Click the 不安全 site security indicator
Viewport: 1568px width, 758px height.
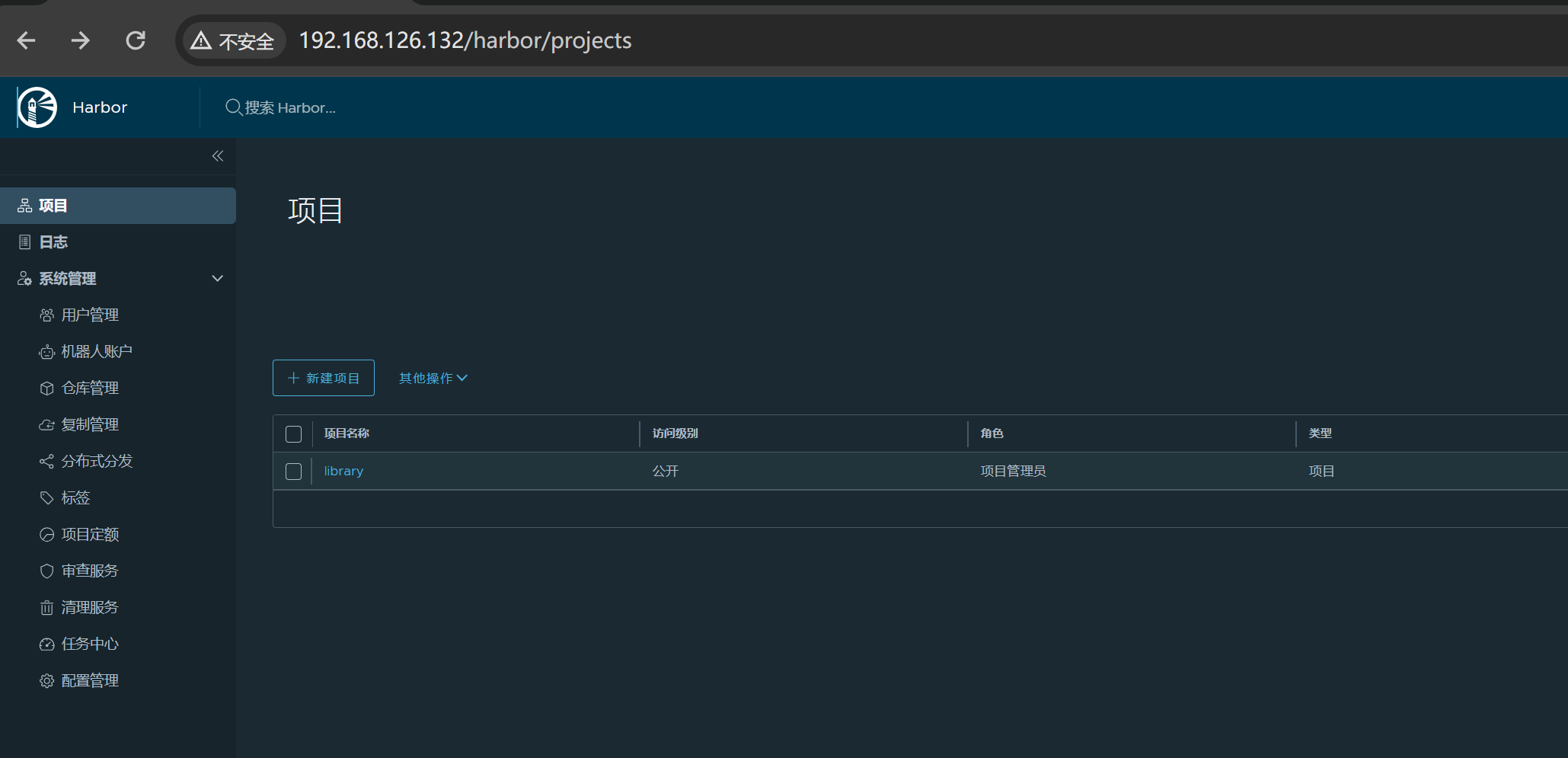pos(234,40)
